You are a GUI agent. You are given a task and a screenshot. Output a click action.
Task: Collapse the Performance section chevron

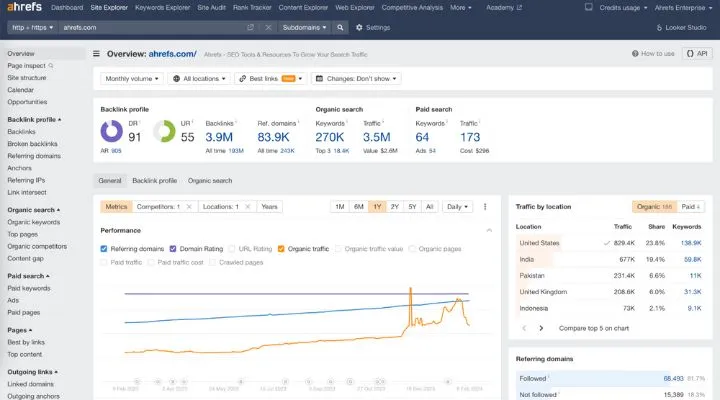[489, 231]
